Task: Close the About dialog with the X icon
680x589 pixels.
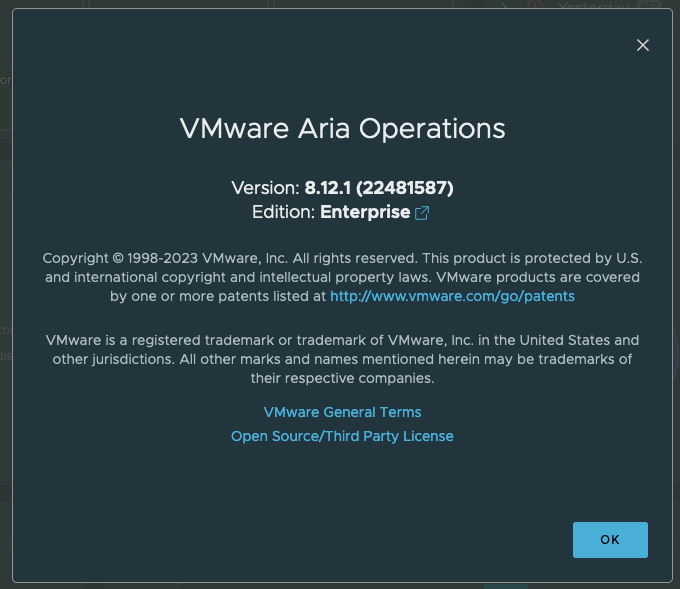Action: coord(643,45)
